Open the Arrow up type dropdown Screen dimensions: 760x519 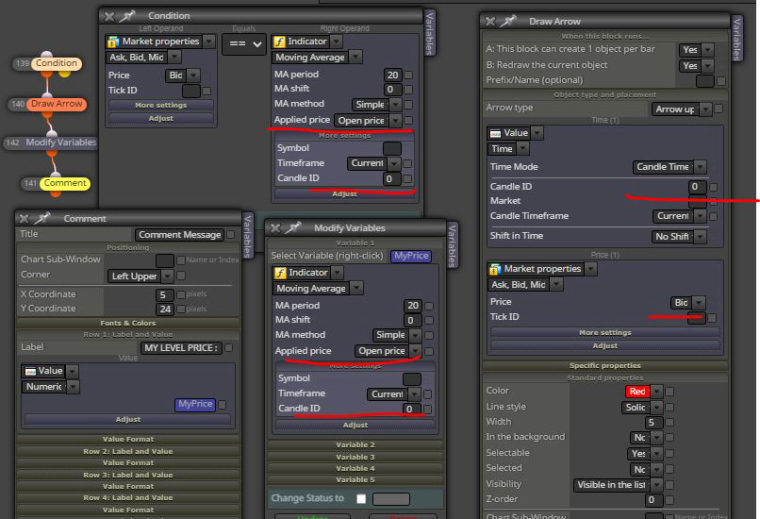[681, 110]
